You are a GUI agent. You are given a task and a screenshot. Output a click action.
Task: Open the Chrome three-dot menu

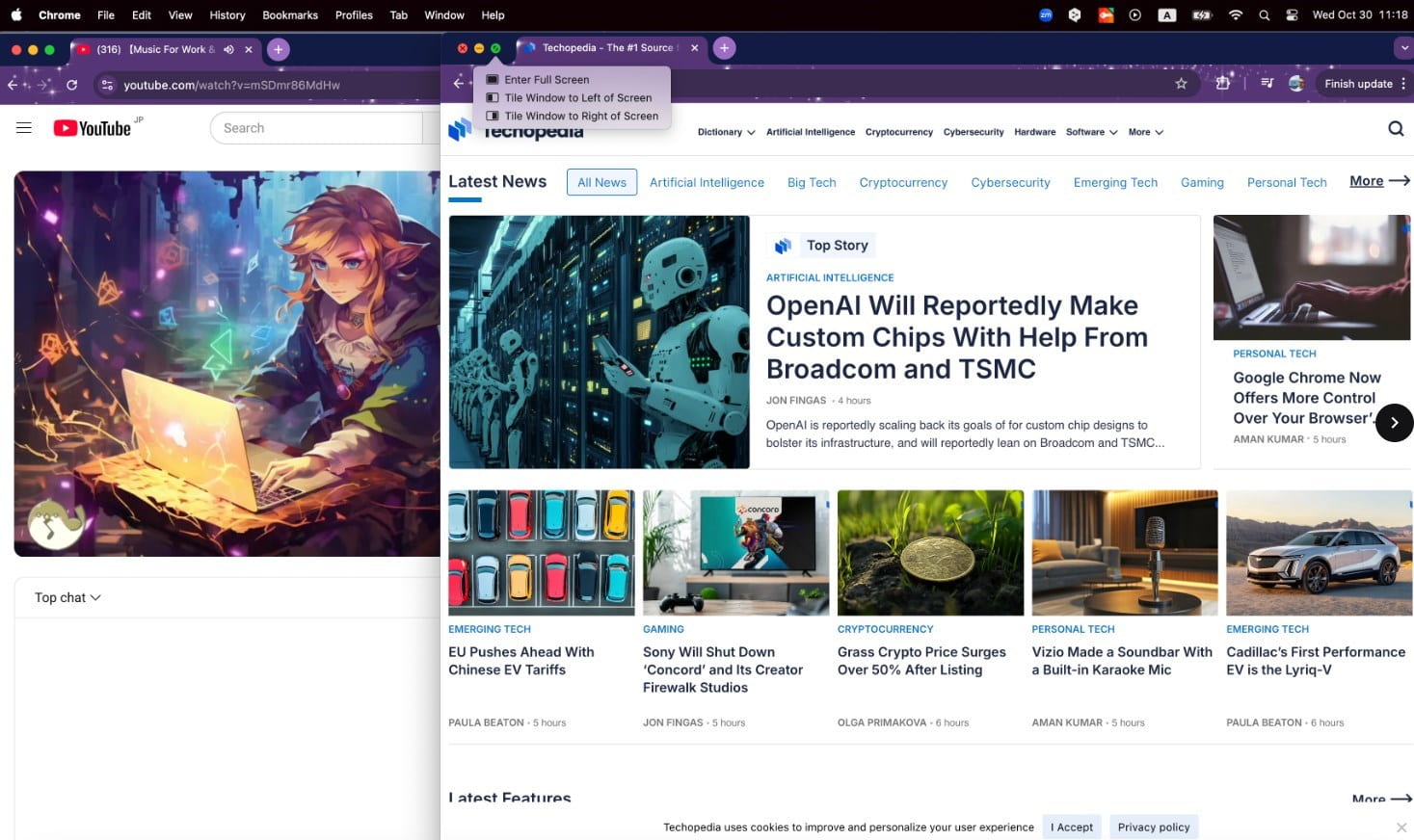point(1403,84)
